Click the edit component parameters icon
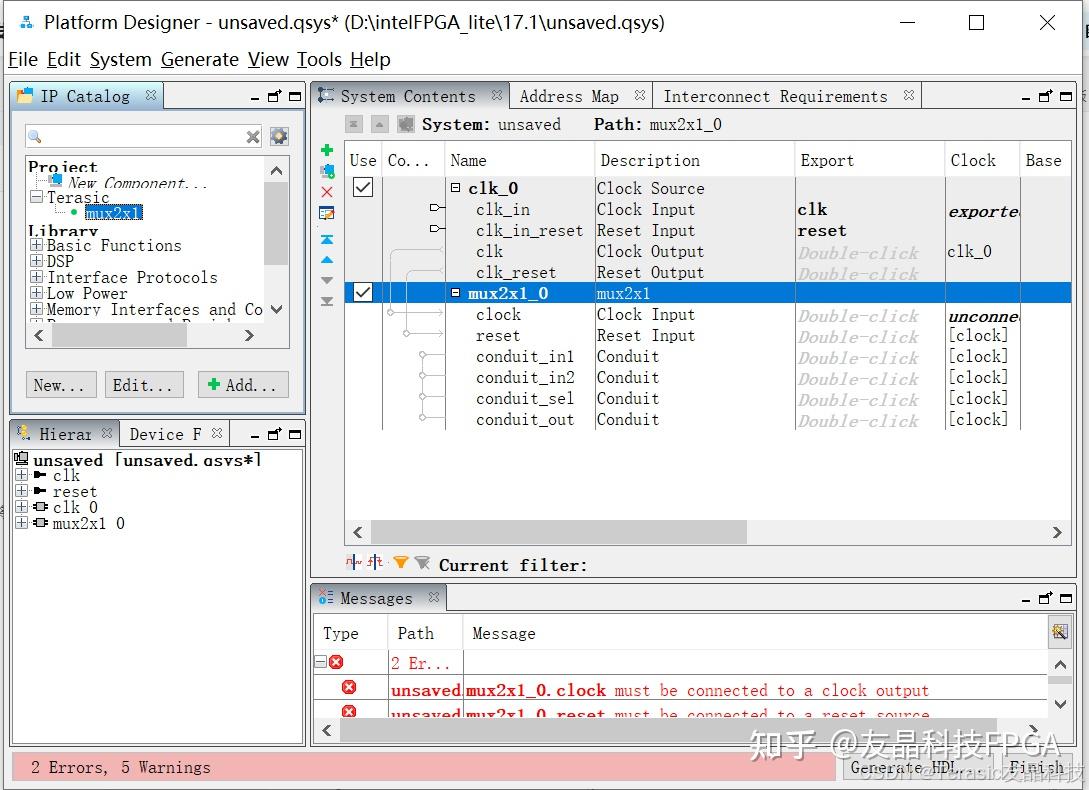This screenshot has width=1089, height=790. (x=327, y=213)
